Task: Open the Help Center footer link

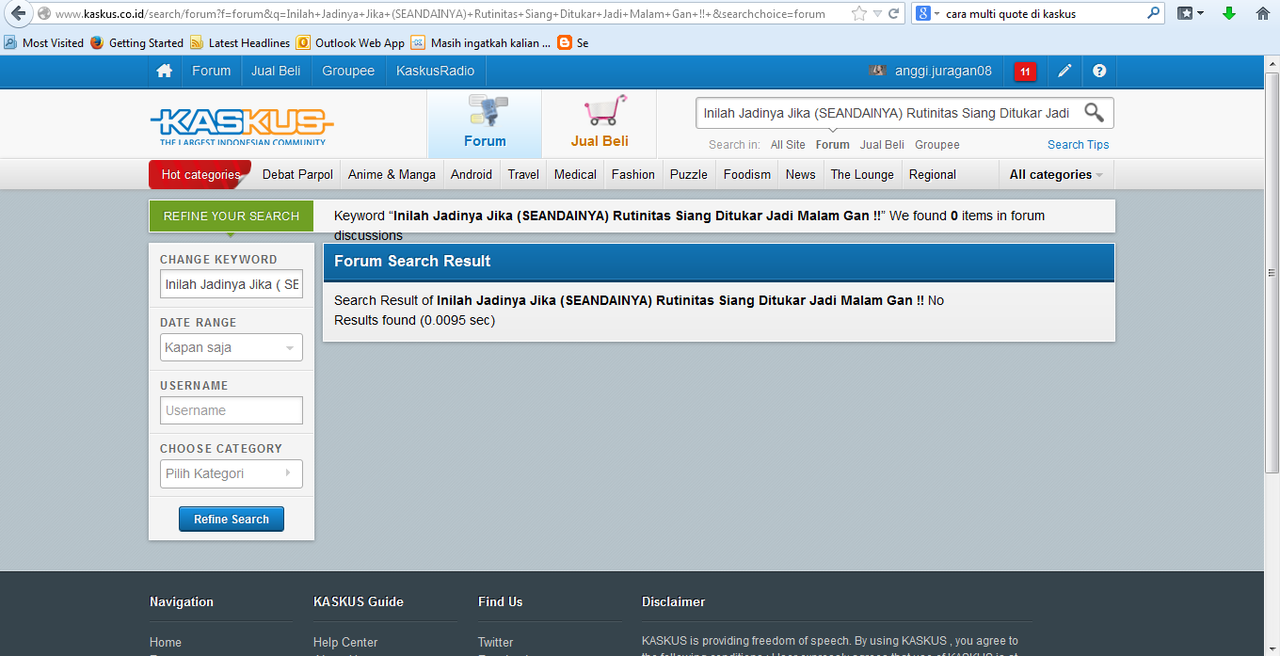Action: click(x=345, y=642)
